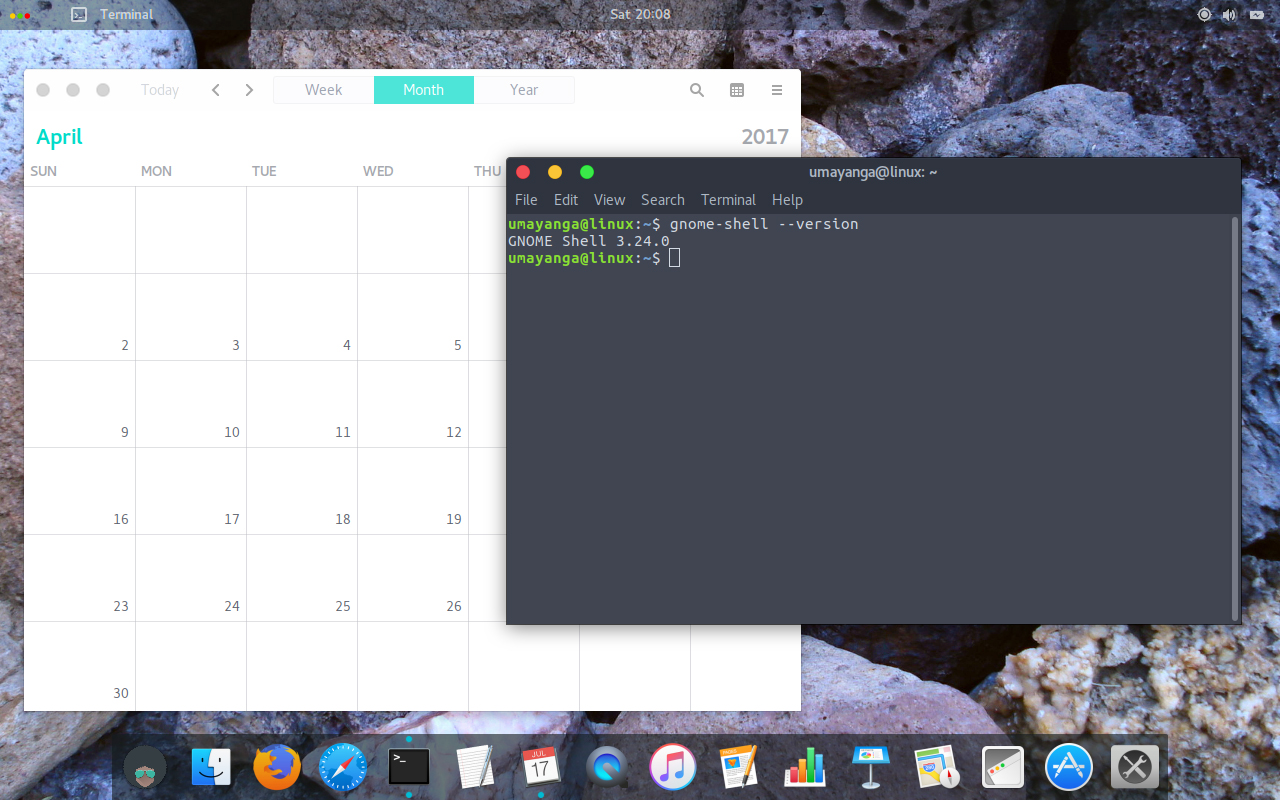Search events with Calendar magnifier icon

click(x=697, y=90)
